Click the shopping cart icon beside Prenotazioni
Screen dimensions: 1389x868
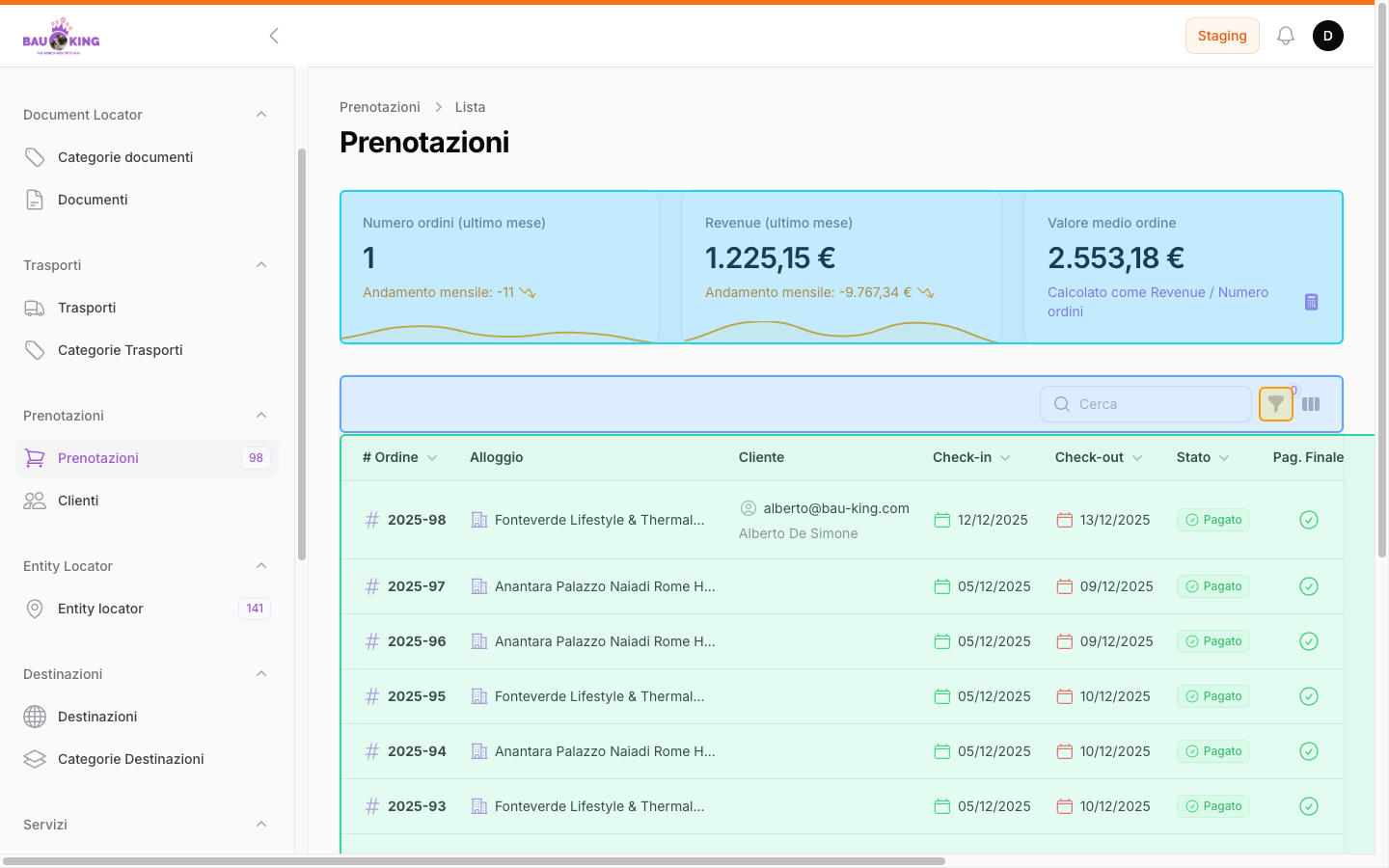[x=35, y=458]
